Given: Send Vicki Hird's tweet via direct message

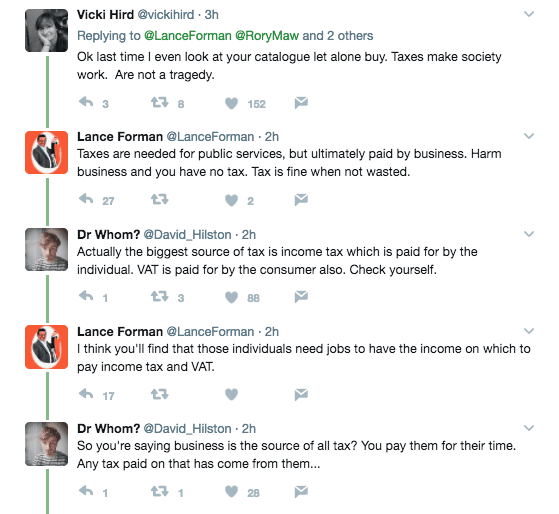Looking at the screenshot, I should 301,103.
